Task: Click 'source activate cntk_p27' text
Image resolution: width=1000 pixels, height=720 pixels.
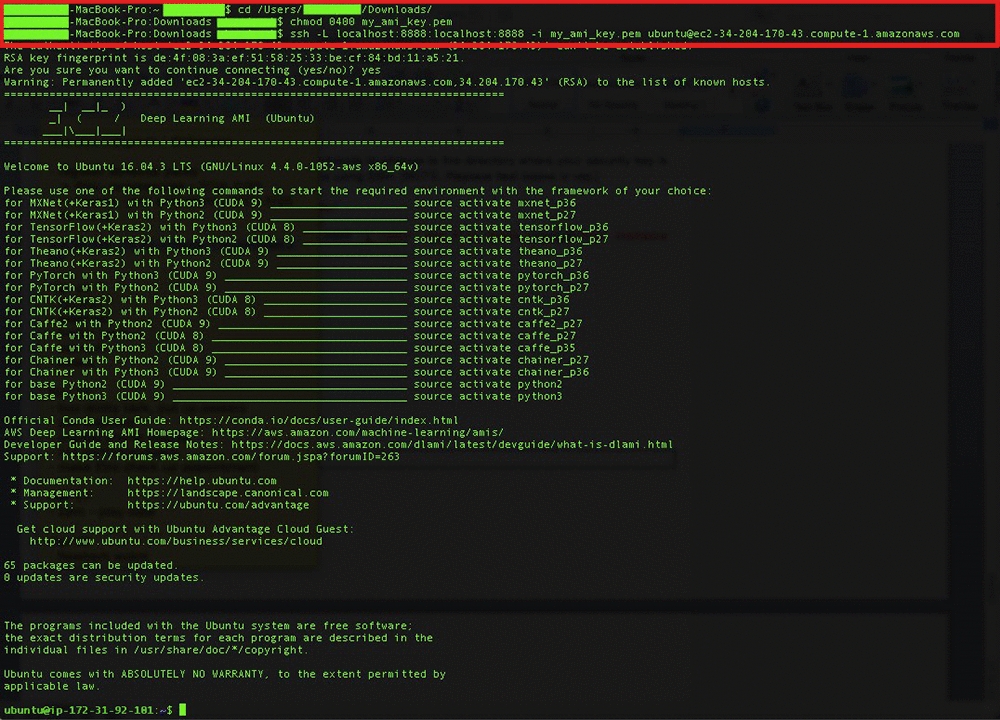Action: 491,312
